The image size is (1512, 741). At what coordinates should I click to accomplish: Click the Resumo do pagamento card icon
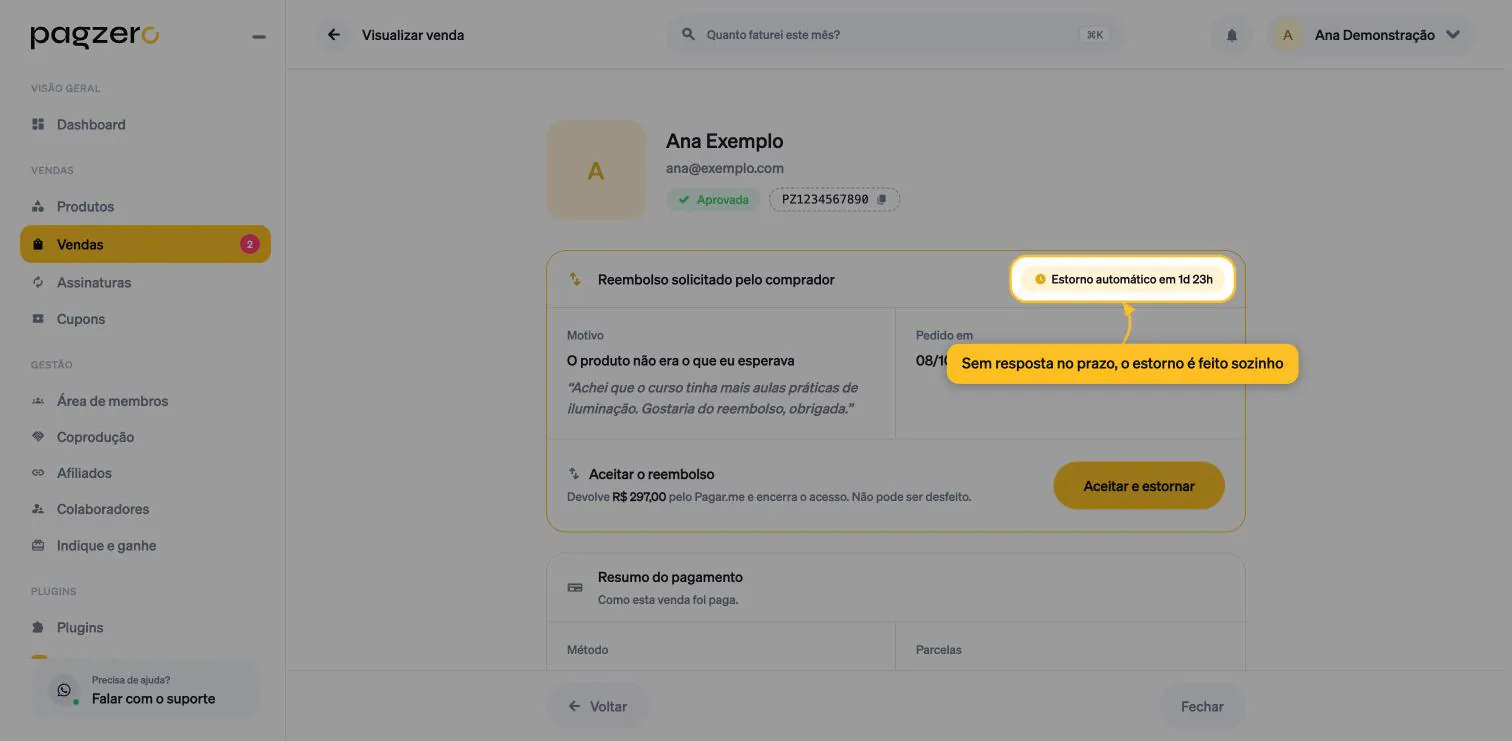[575, 588]
